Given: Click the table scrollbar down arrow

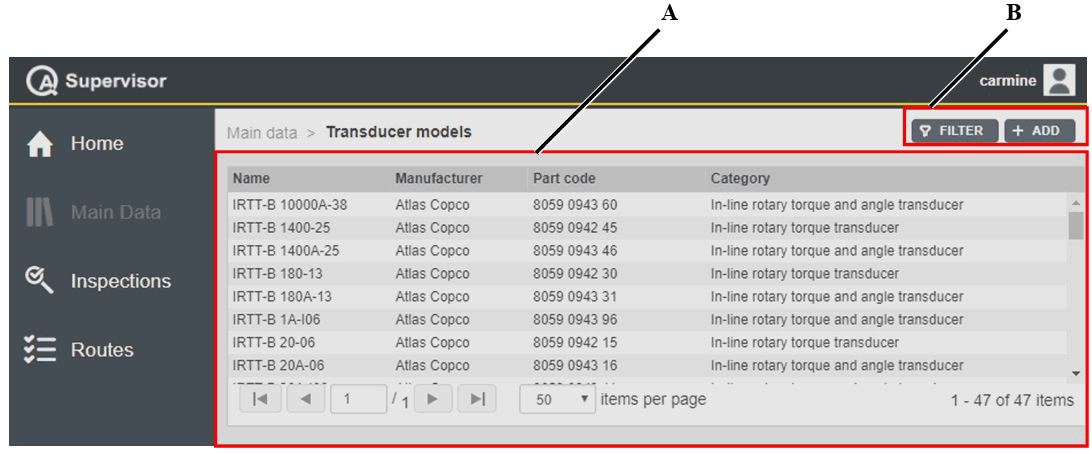Looking at the screenshot, I should pos(1076,372).
